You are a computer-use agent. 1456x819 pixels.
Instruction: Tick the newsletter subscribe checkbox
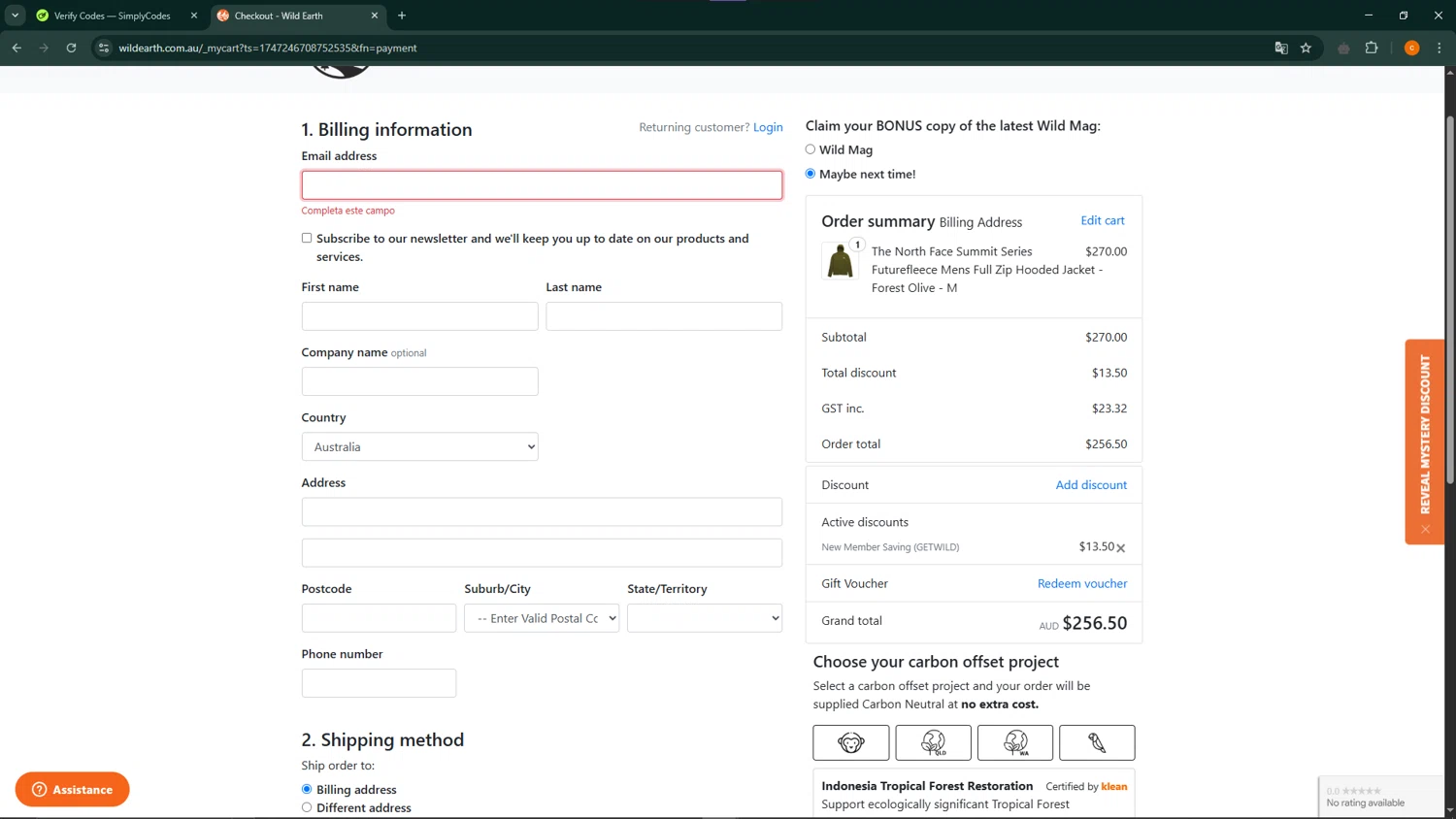[307, 238]
